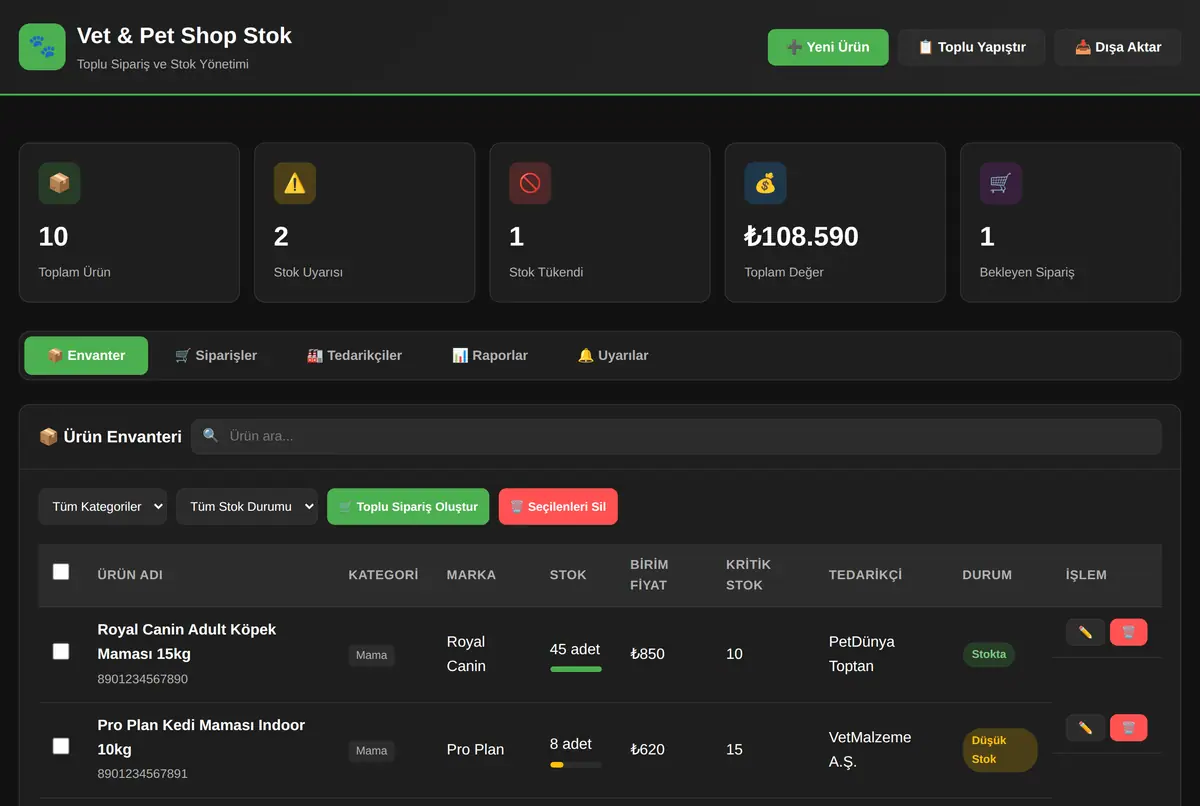This screenshot has width=1200, height=806.
Task: Focus the Ürün ara search field
Action: 676,436
